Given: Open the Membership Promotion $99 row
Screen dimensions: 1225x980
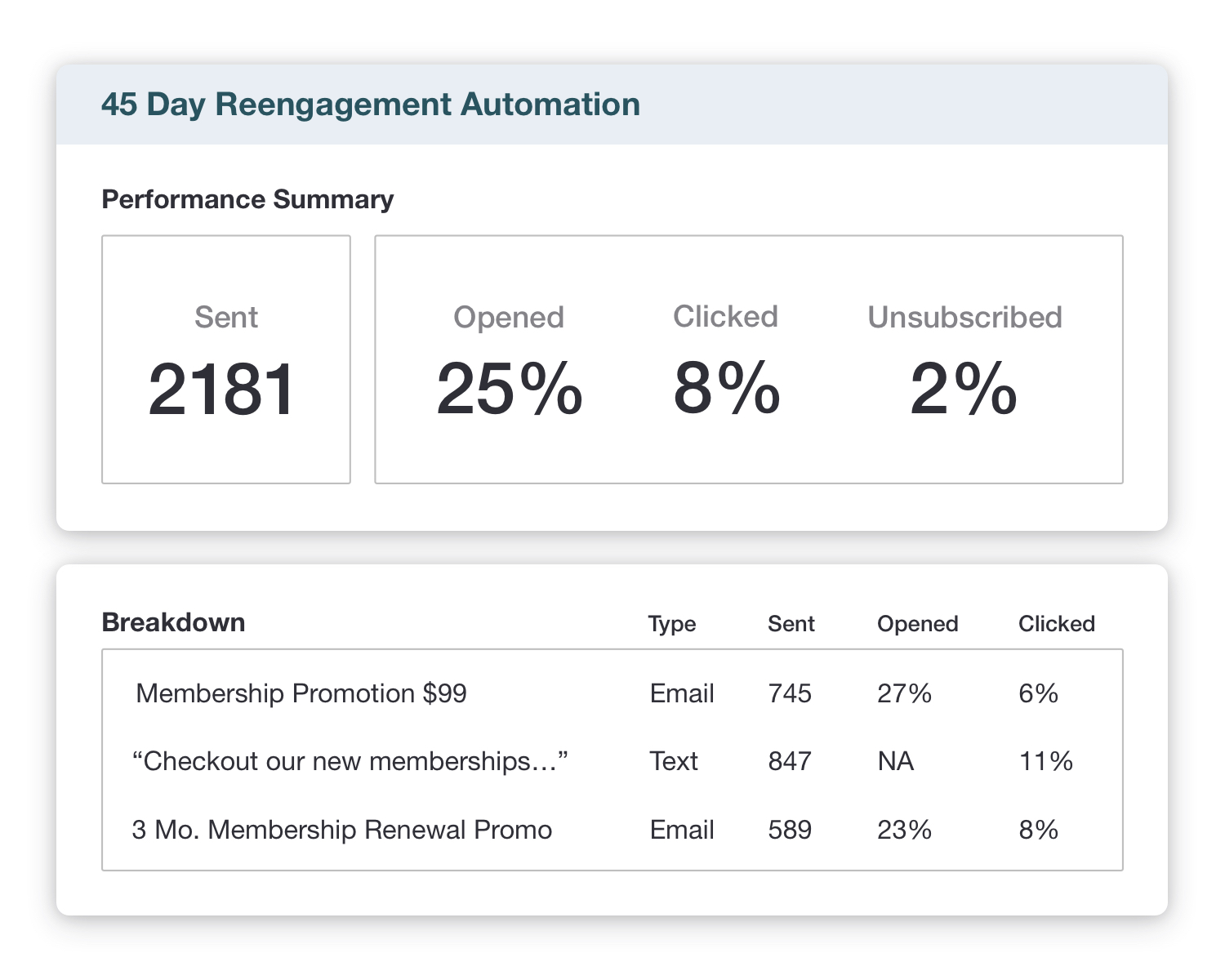Looking at the screenshot, I should pyautogui.click(x=301, y=693).
